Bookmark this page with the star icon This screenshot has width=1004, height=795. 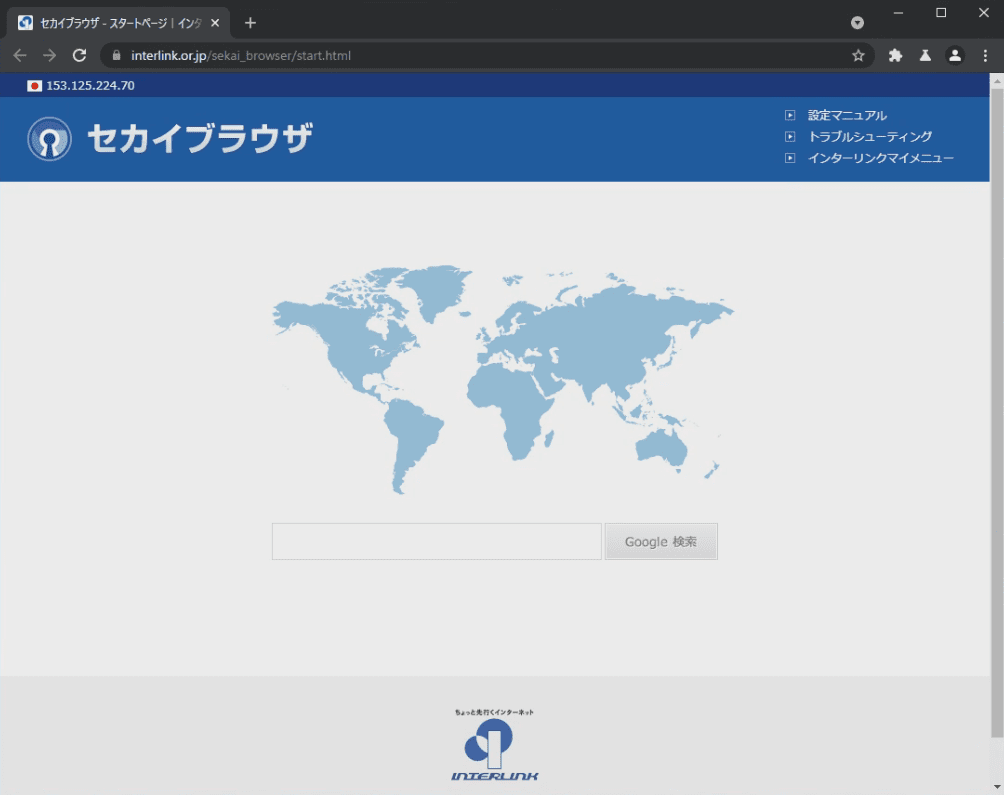tap(858, 56)
